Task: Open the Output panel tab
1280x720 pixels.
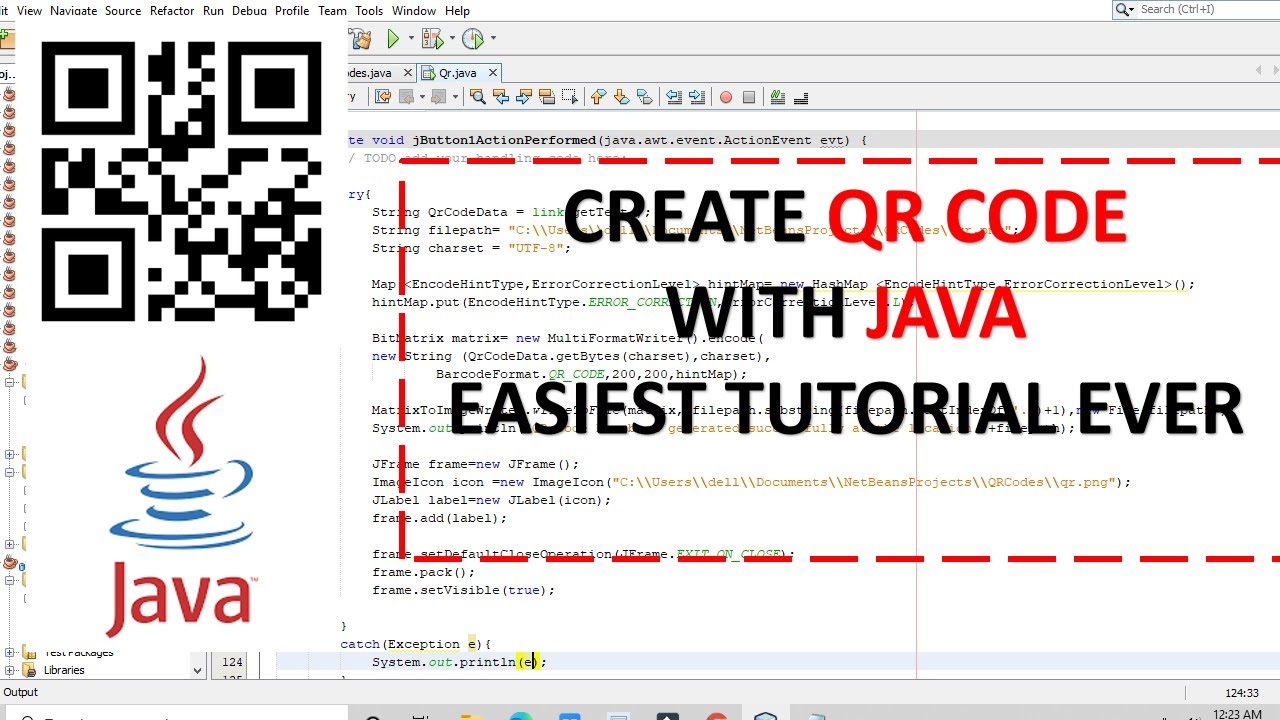Action: [20, 692]
